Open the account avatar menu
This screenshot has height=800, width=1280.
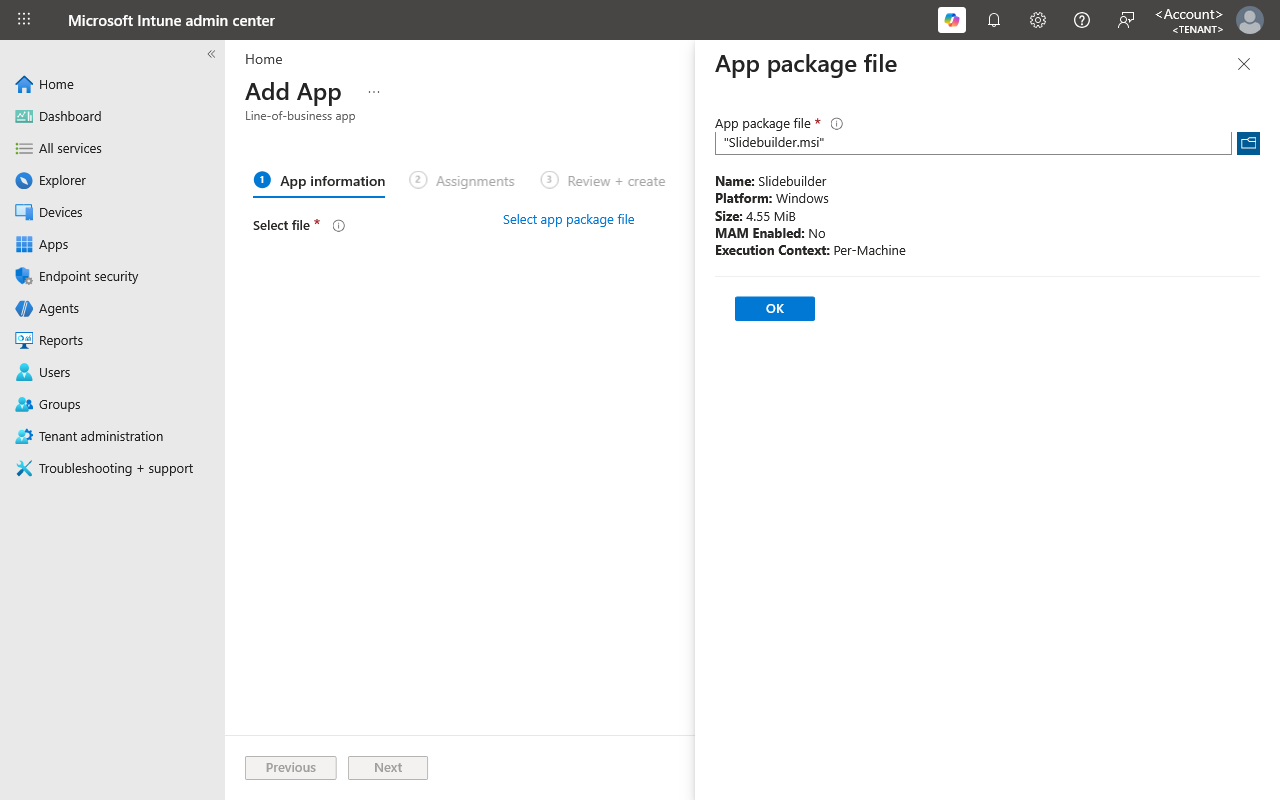pyautogui.click(x=1250, y=20)
